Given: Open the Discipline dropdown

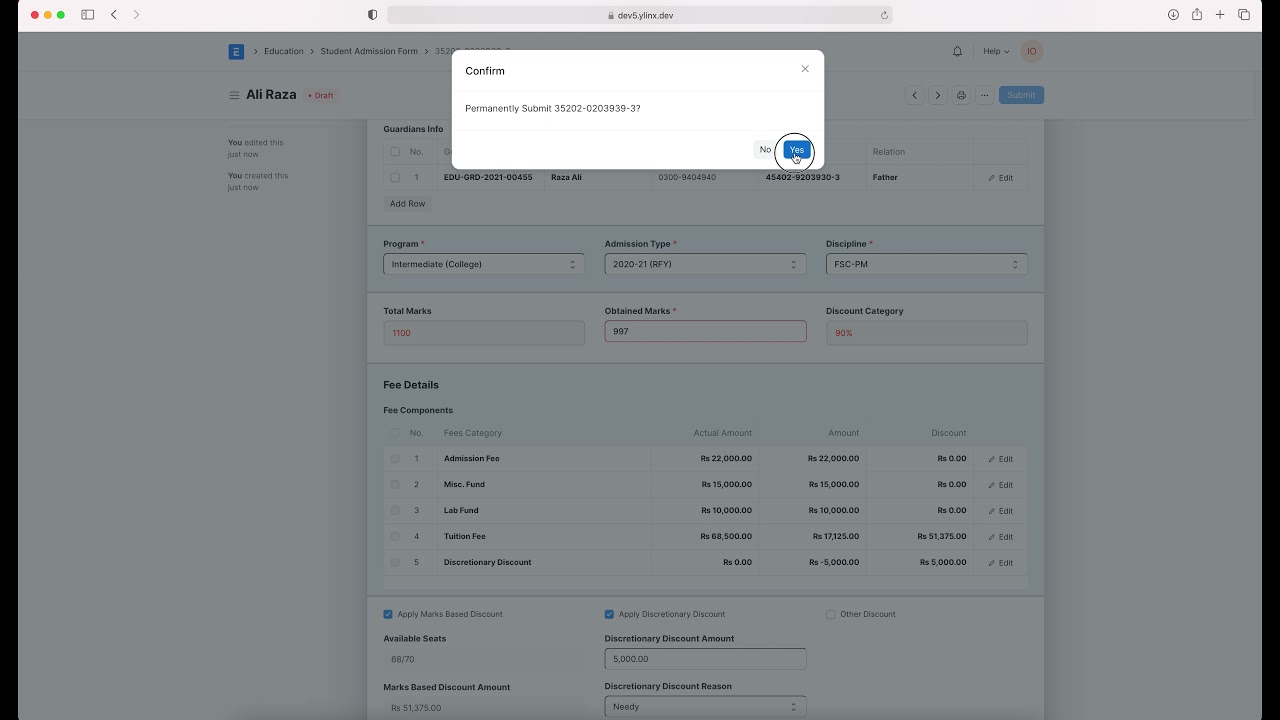Looking at the screenshot, I should pos(927,264).
